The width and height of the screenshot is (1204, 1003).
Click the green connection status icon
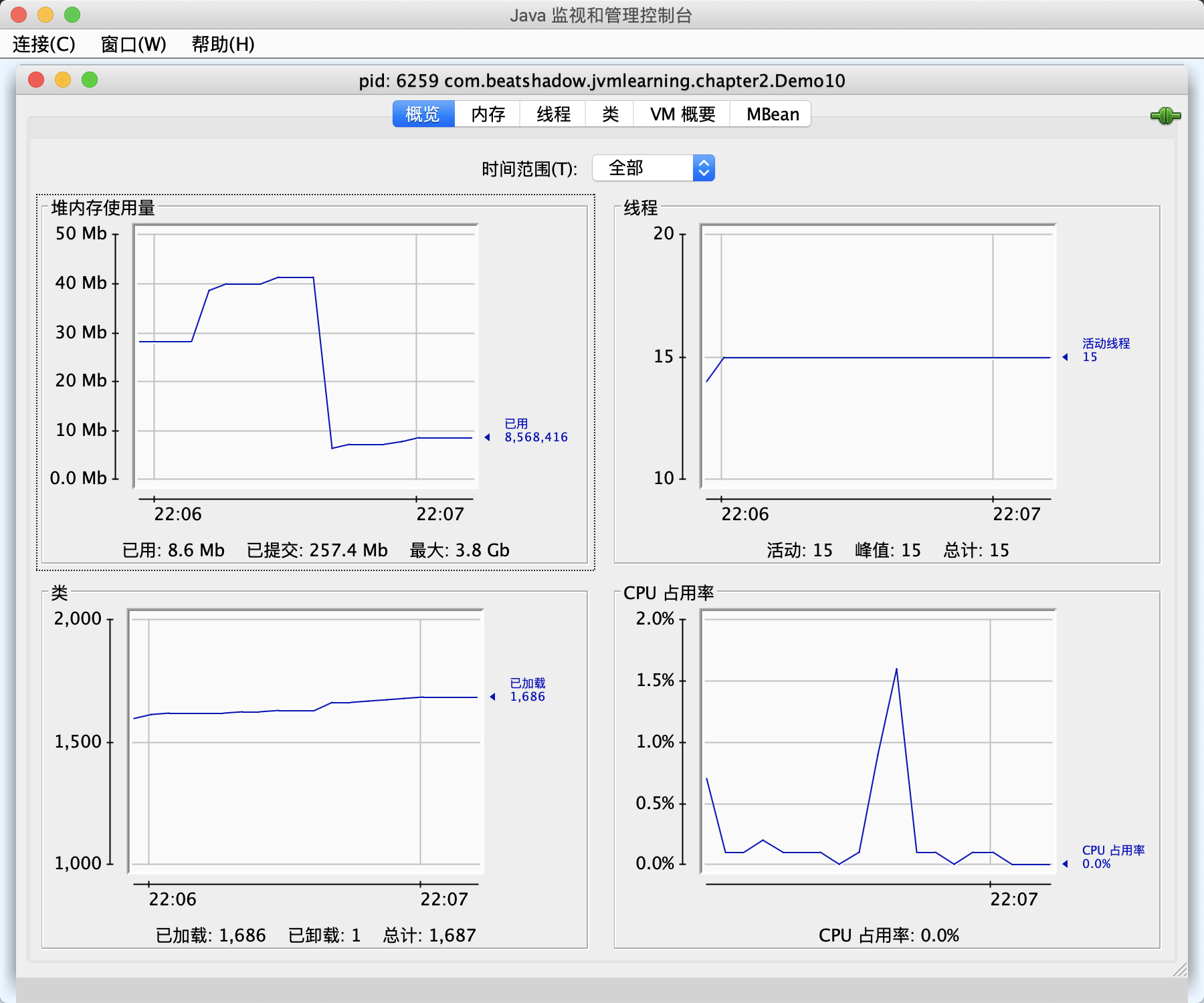click(x=1165, y=116)
